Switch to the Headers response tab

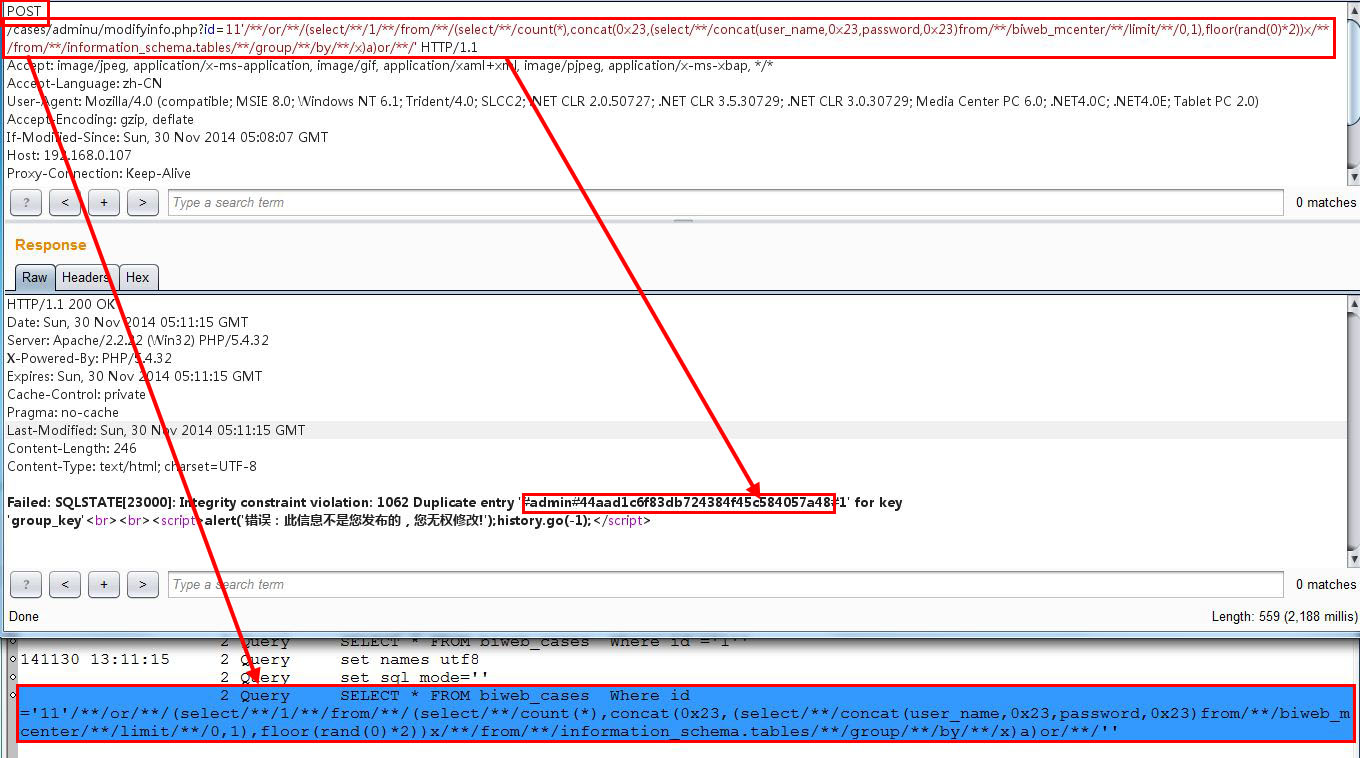tap(86, 277)
